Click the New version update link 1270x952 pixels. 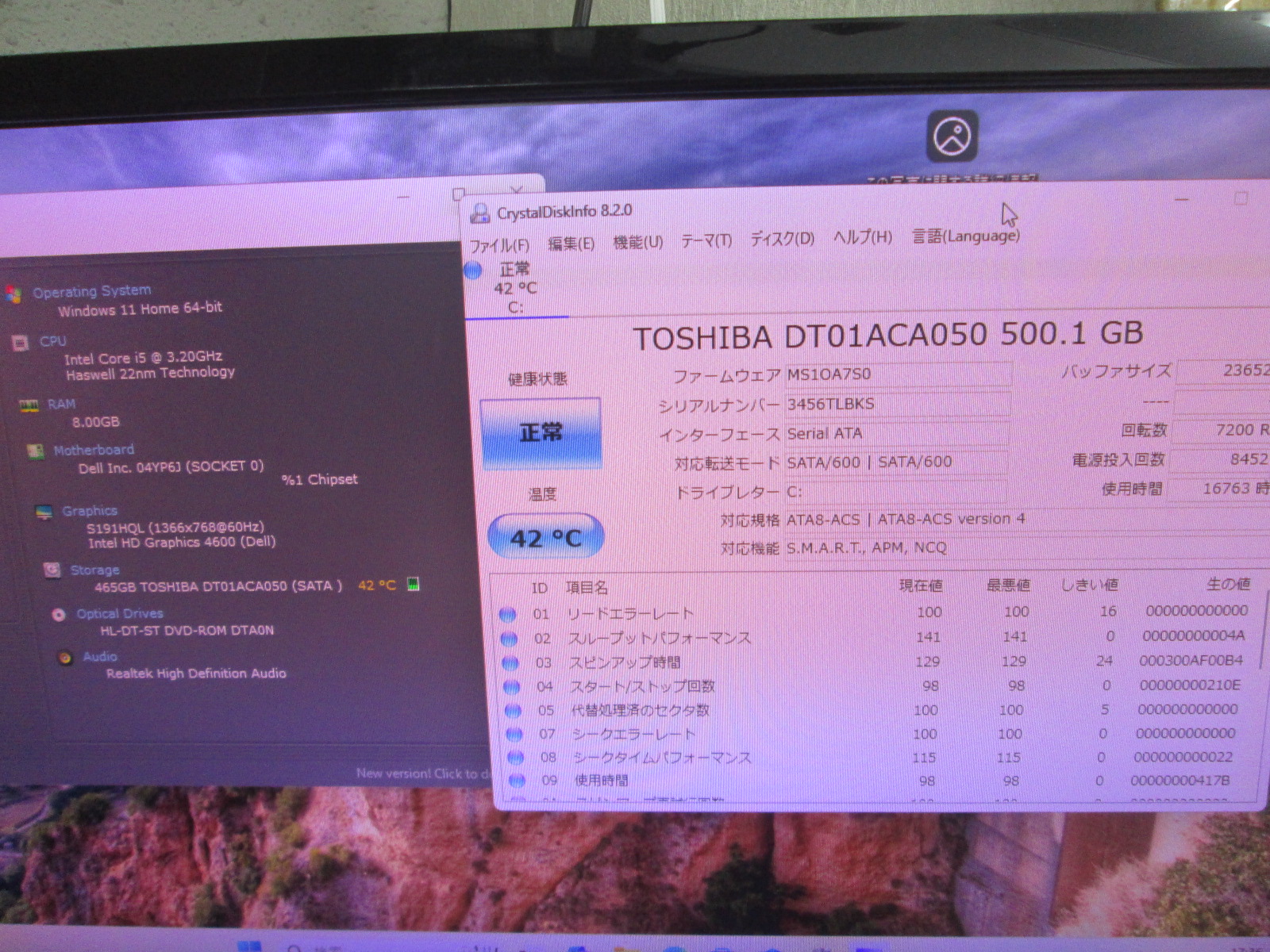422,773
